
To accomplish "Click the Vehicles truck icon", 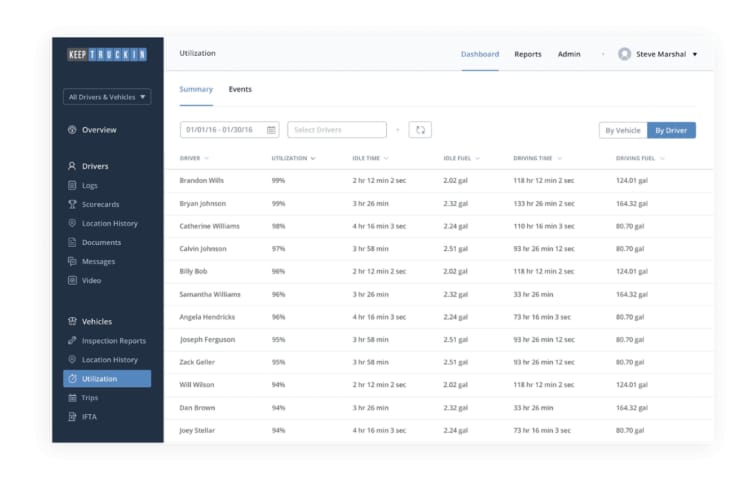I will [72, 321].
